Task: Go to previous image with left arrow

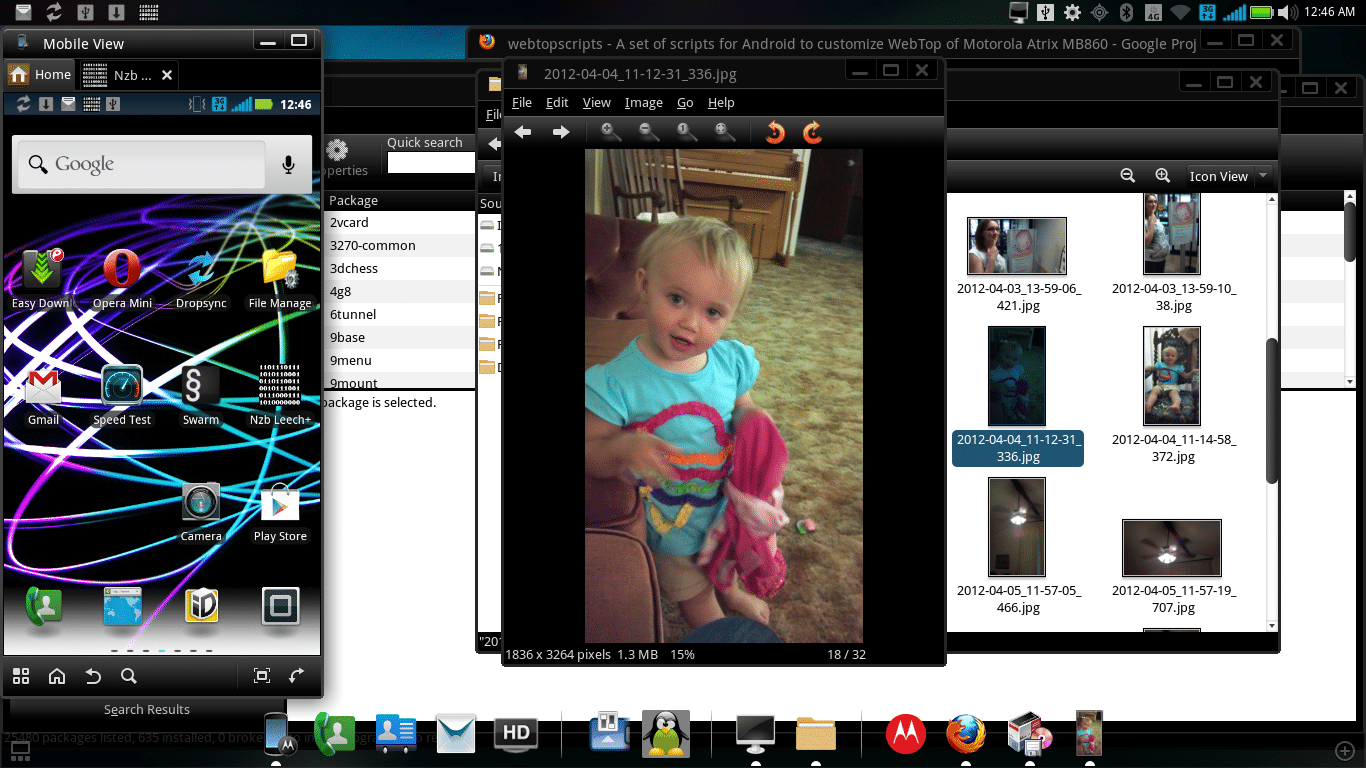Action: (522, 132)
